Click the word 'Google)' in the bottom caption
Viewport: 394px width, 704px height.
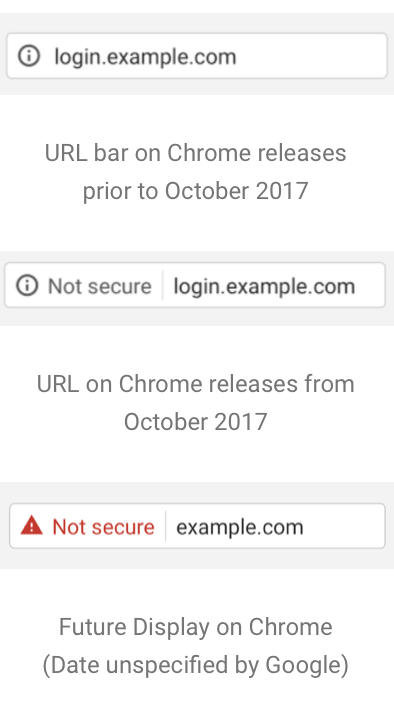(307, 665)
